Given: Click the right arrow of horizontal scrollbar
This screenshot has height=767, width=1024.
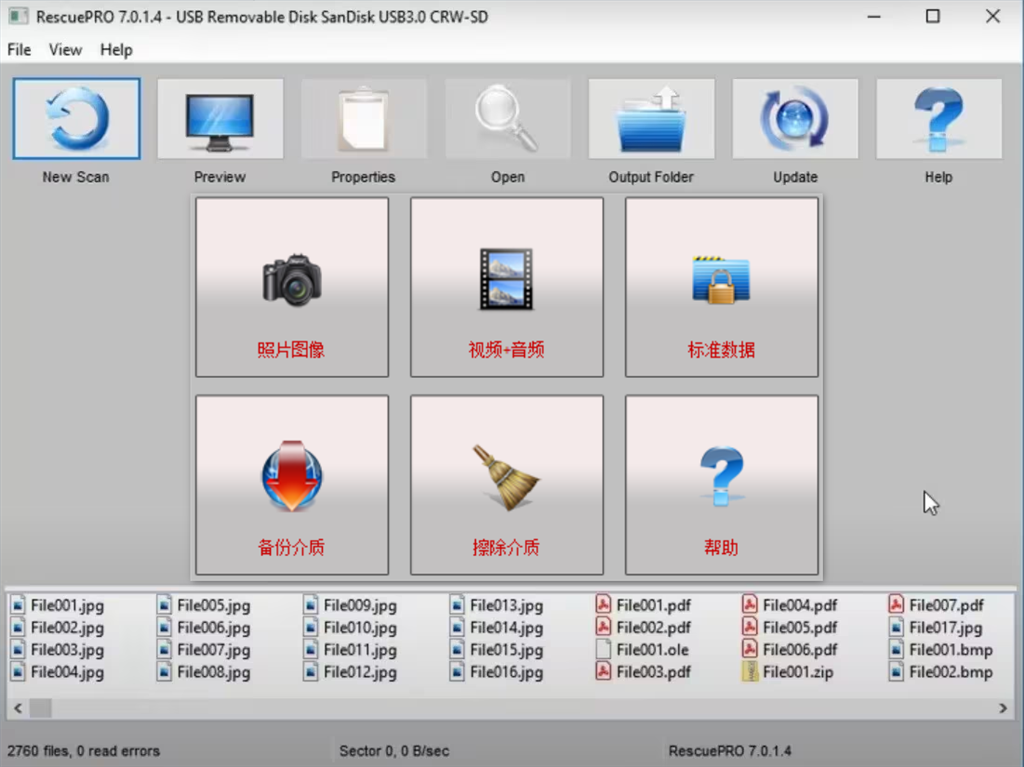Looking at the screenshot, I should point(1003,708).
